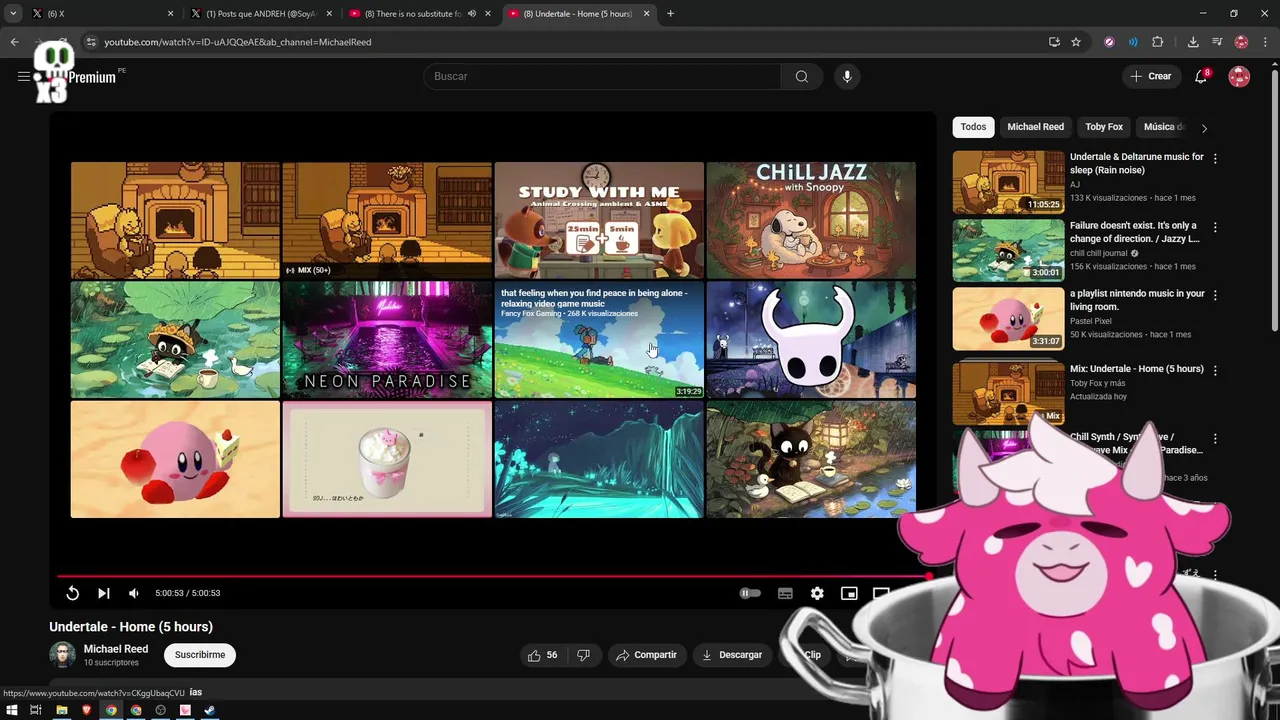1280x720 pixels.
Task: Open options for Chill Synth video
Action: pos(1215,439)
